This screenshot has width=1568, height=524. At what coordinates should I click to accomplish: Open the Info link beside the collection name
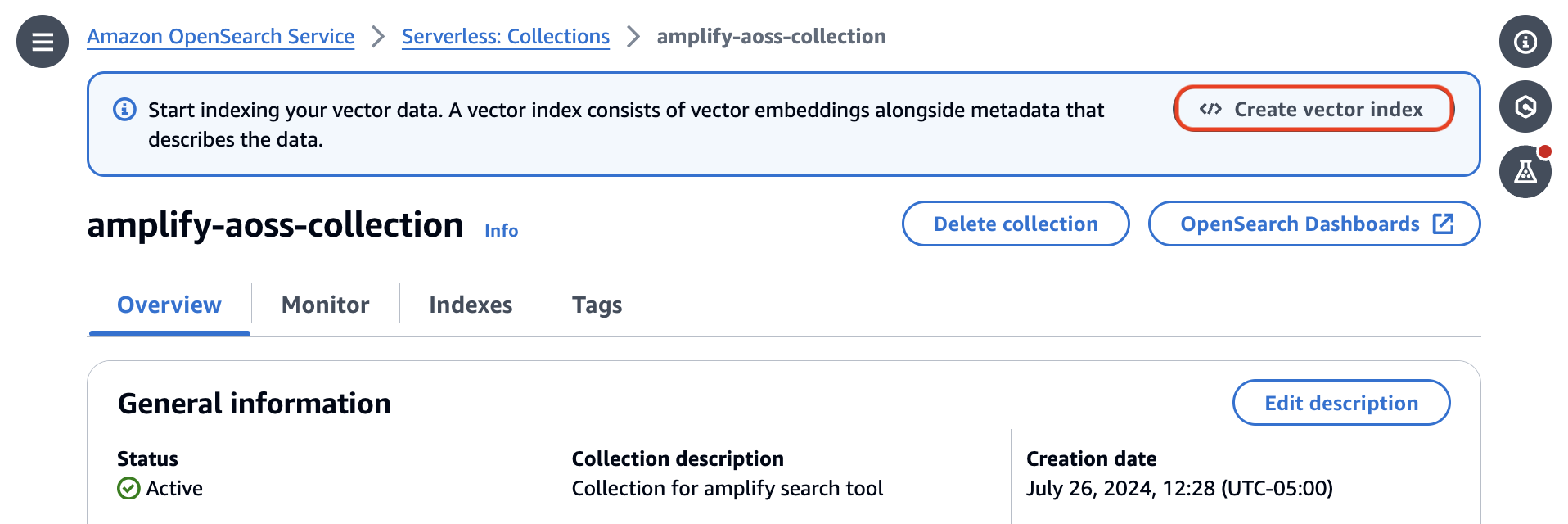coord(500,230)
